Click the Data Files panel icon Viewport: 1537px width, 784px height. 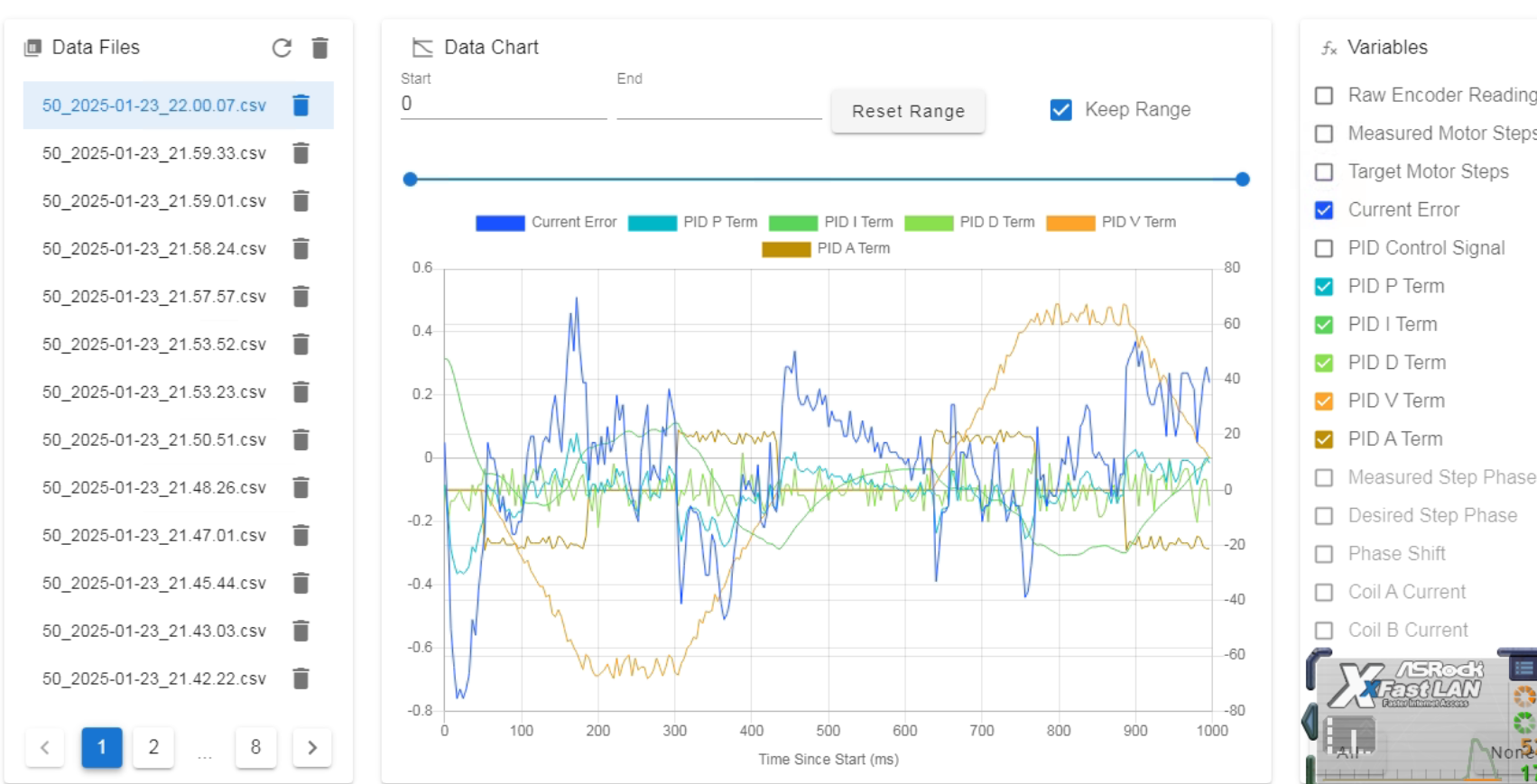click(33, 48)
